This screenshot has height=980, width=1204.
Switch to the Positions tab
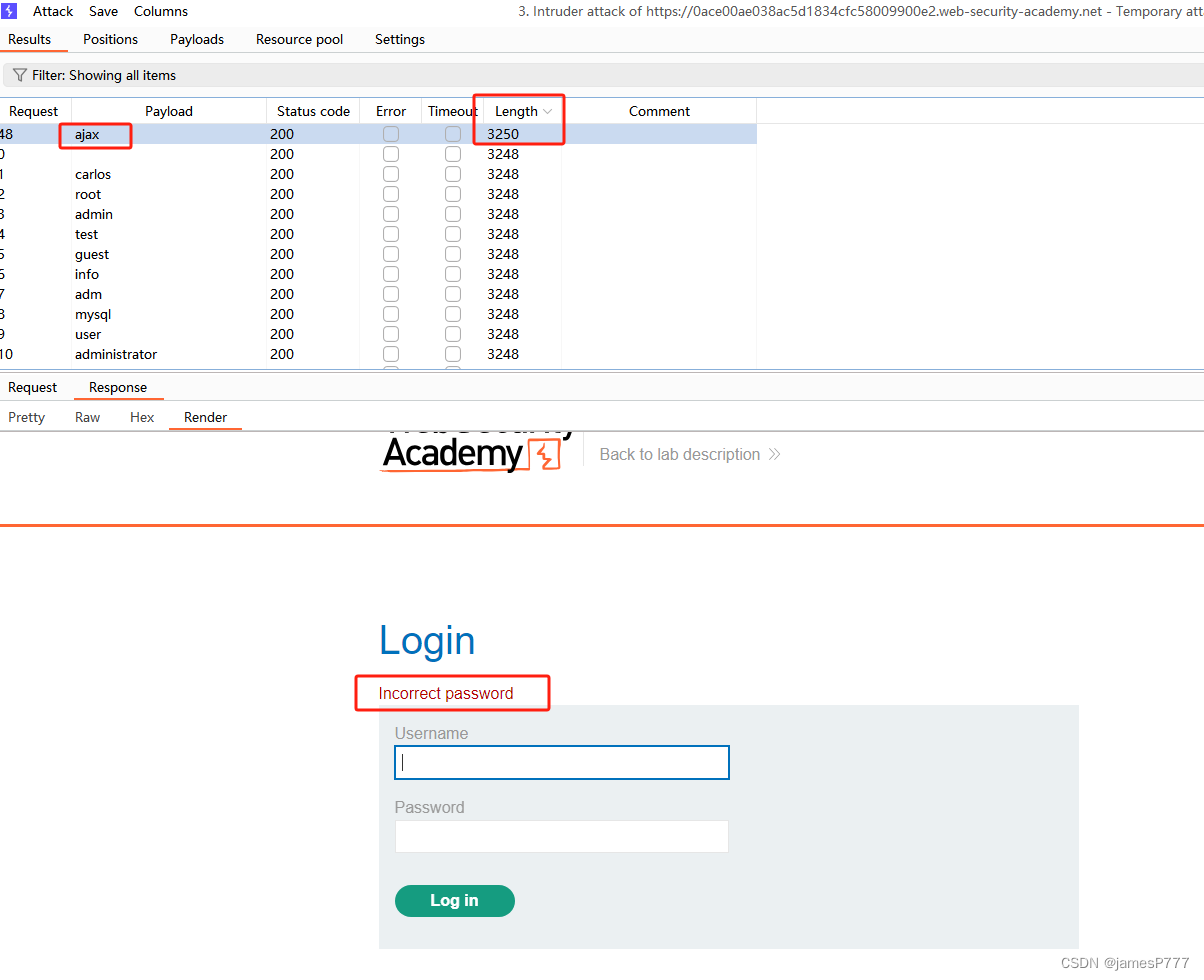pos(110,39)
